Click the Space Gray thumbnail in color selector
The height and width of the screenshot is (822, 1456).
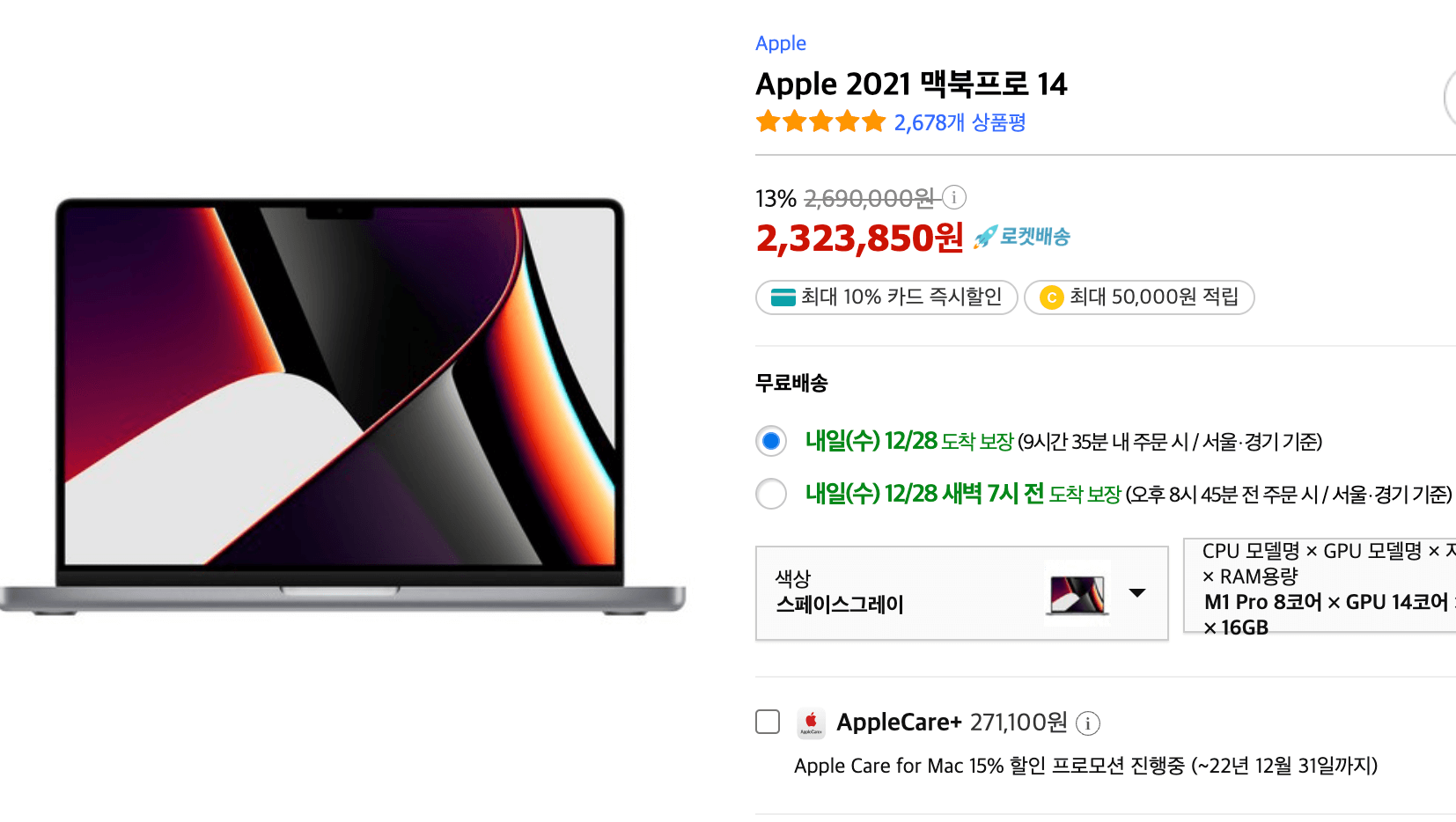click(1077, 594)
